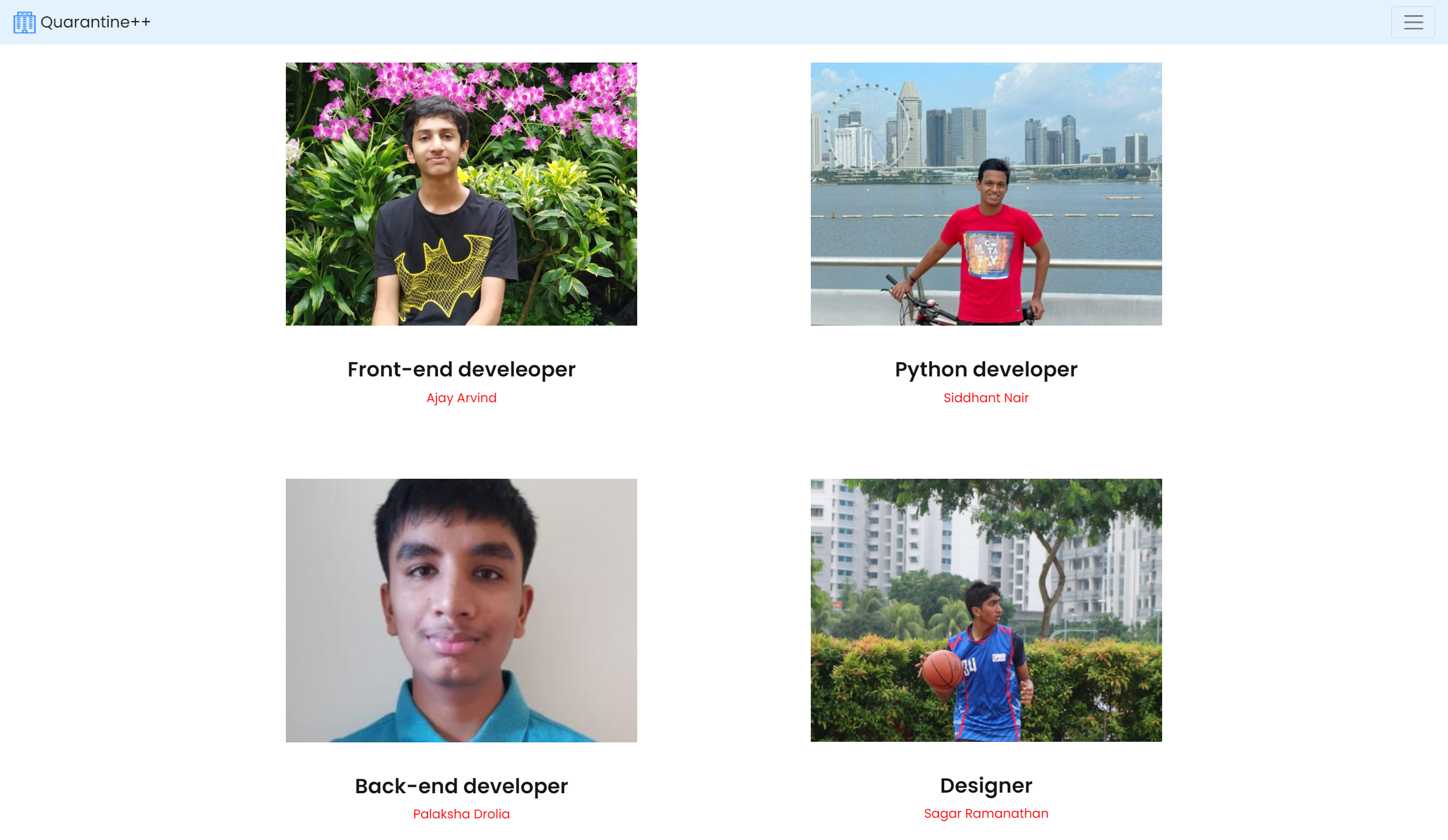Click the Ferris wheel in Siddhant's photo
The width and height of the screenshot is (1448, 840).
tap(867, 127)
